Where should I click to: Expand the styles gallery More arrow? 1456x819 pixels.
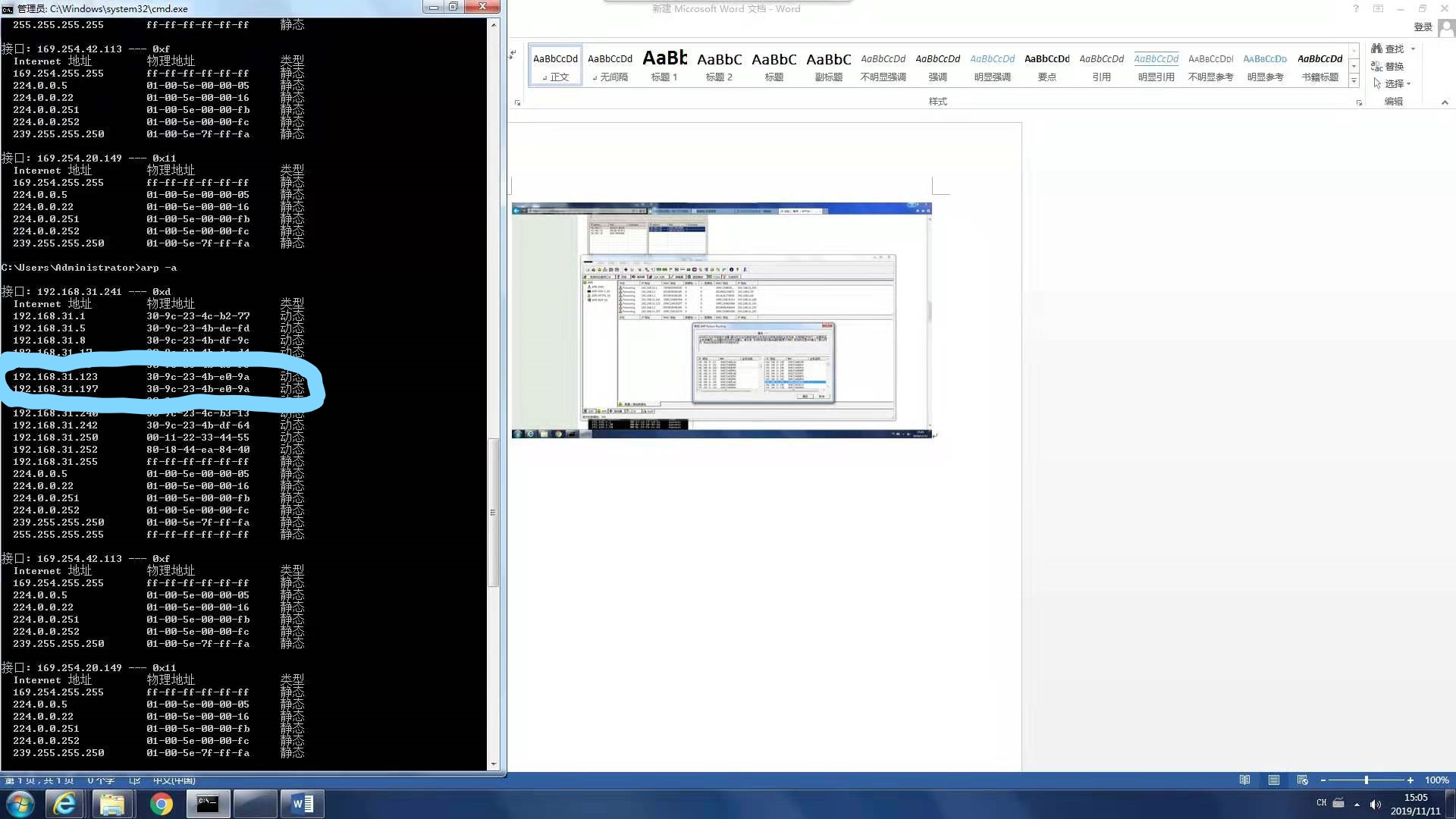click(1354, 81)
